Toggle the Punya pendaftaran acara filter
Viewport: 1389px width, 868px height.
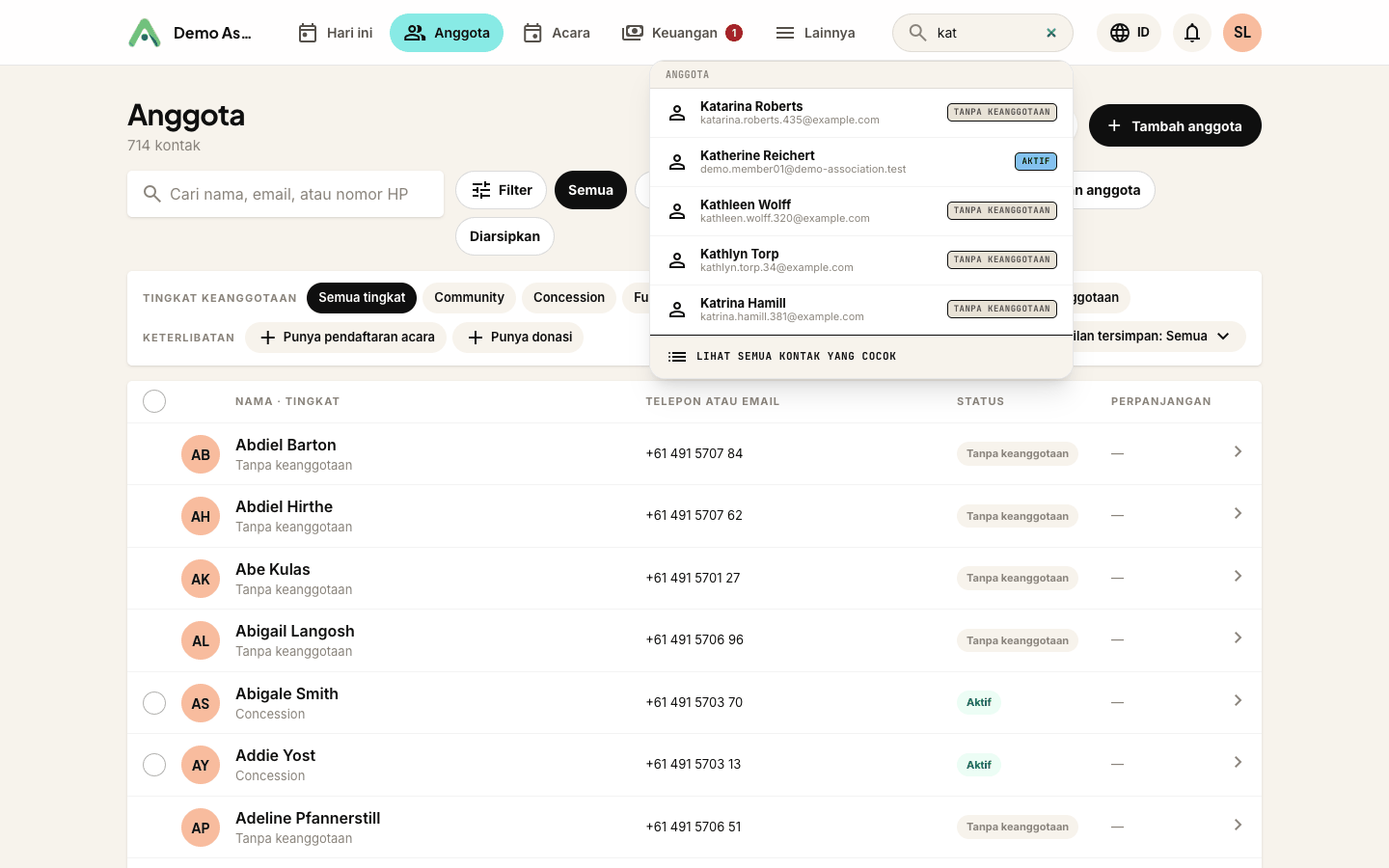pyautogui.click(x=345, y=338)
